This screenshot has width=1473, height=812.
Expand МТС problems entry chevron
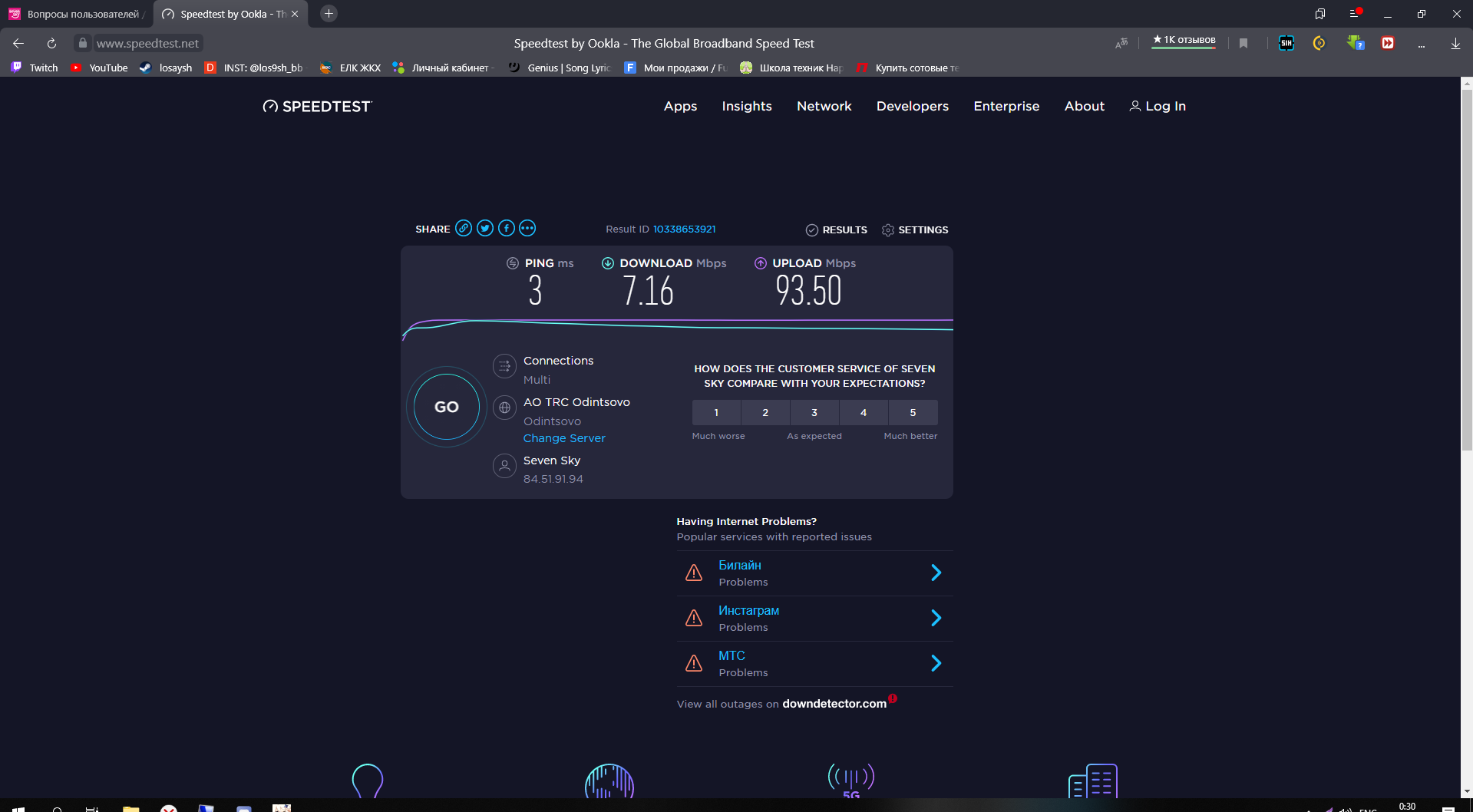click(936, 663)
